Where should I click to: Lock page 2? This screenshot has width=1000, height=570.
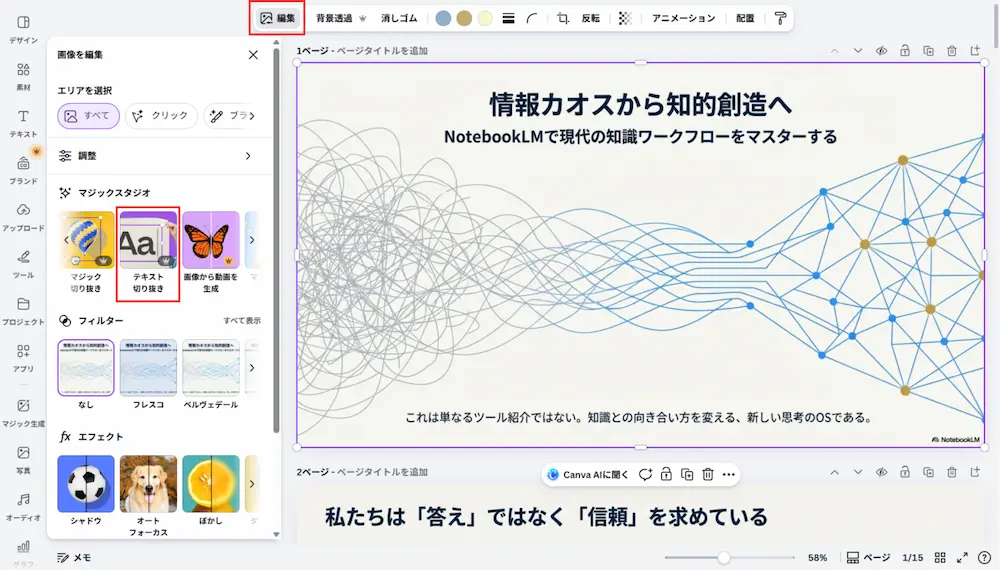point(905,472)
